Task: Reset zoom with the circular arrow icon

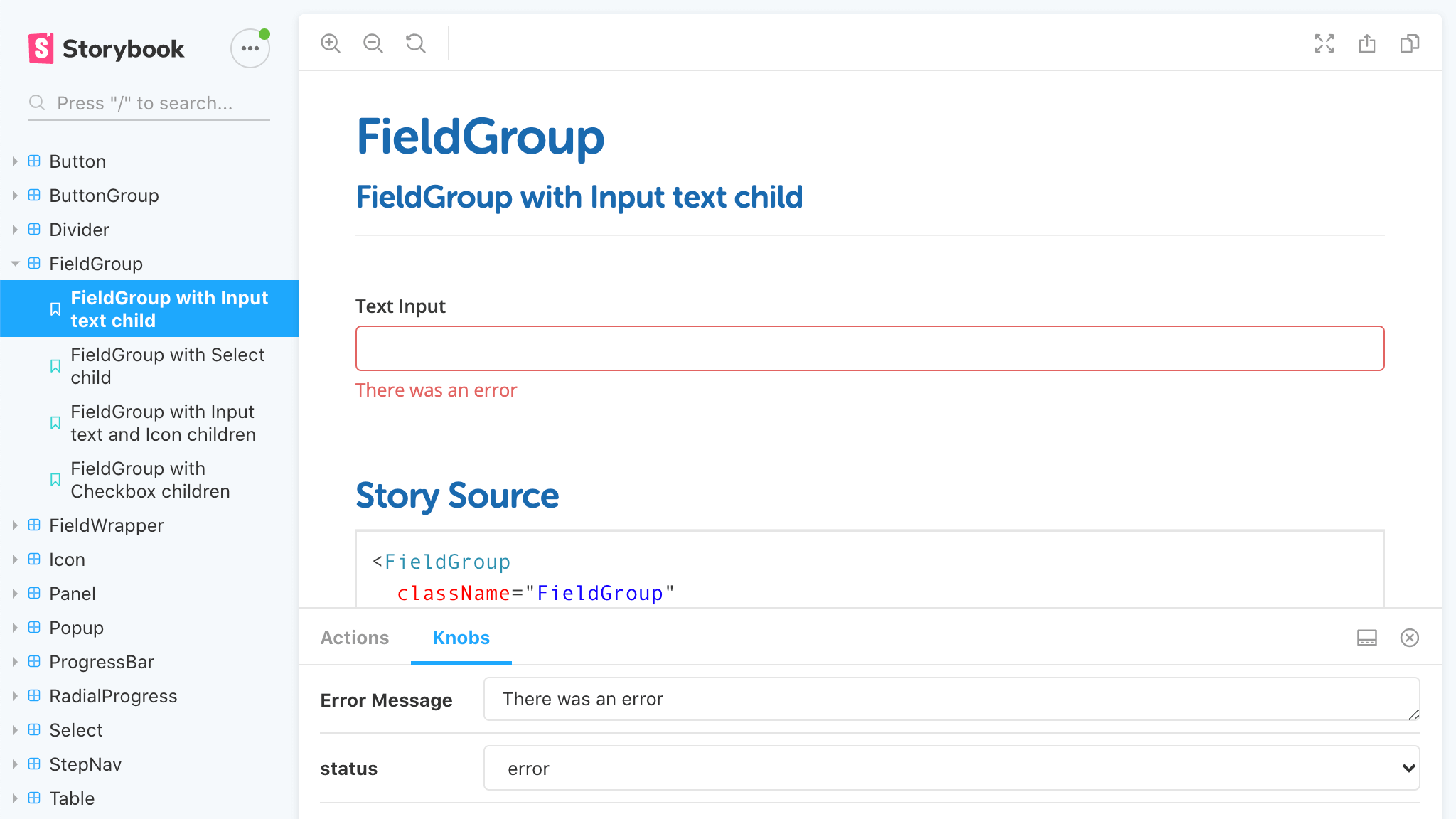Action: [x=416, y=43]
